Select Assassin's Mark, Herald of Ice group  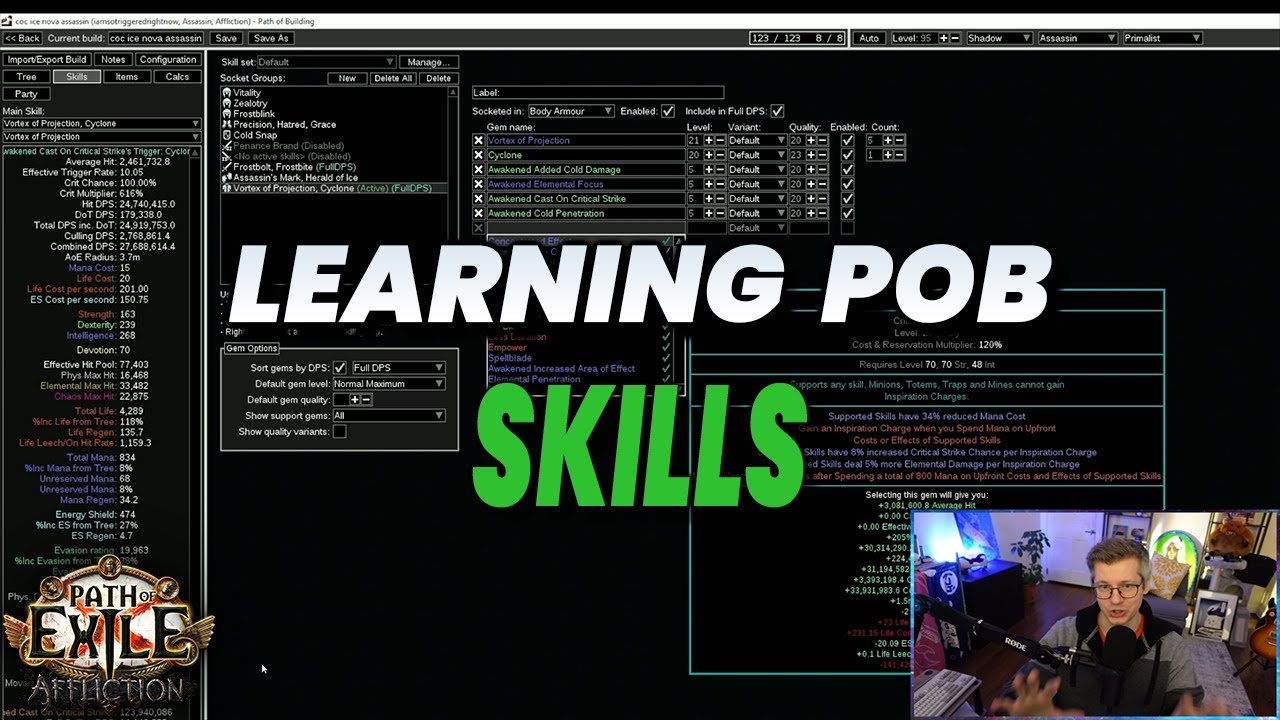point(334,177)
